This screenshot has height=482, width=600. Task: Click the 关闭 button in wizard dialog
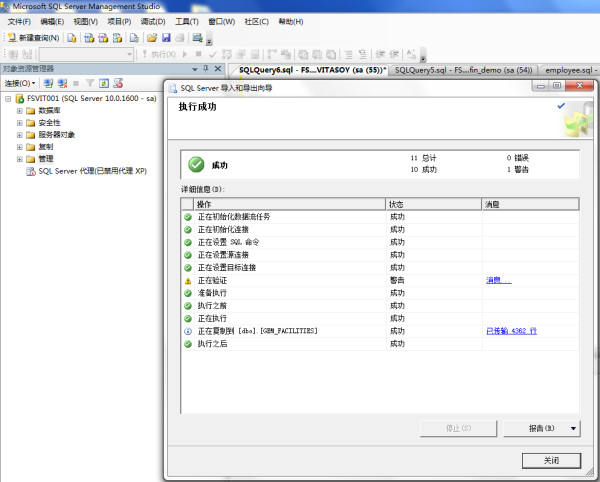click(551, 461)
